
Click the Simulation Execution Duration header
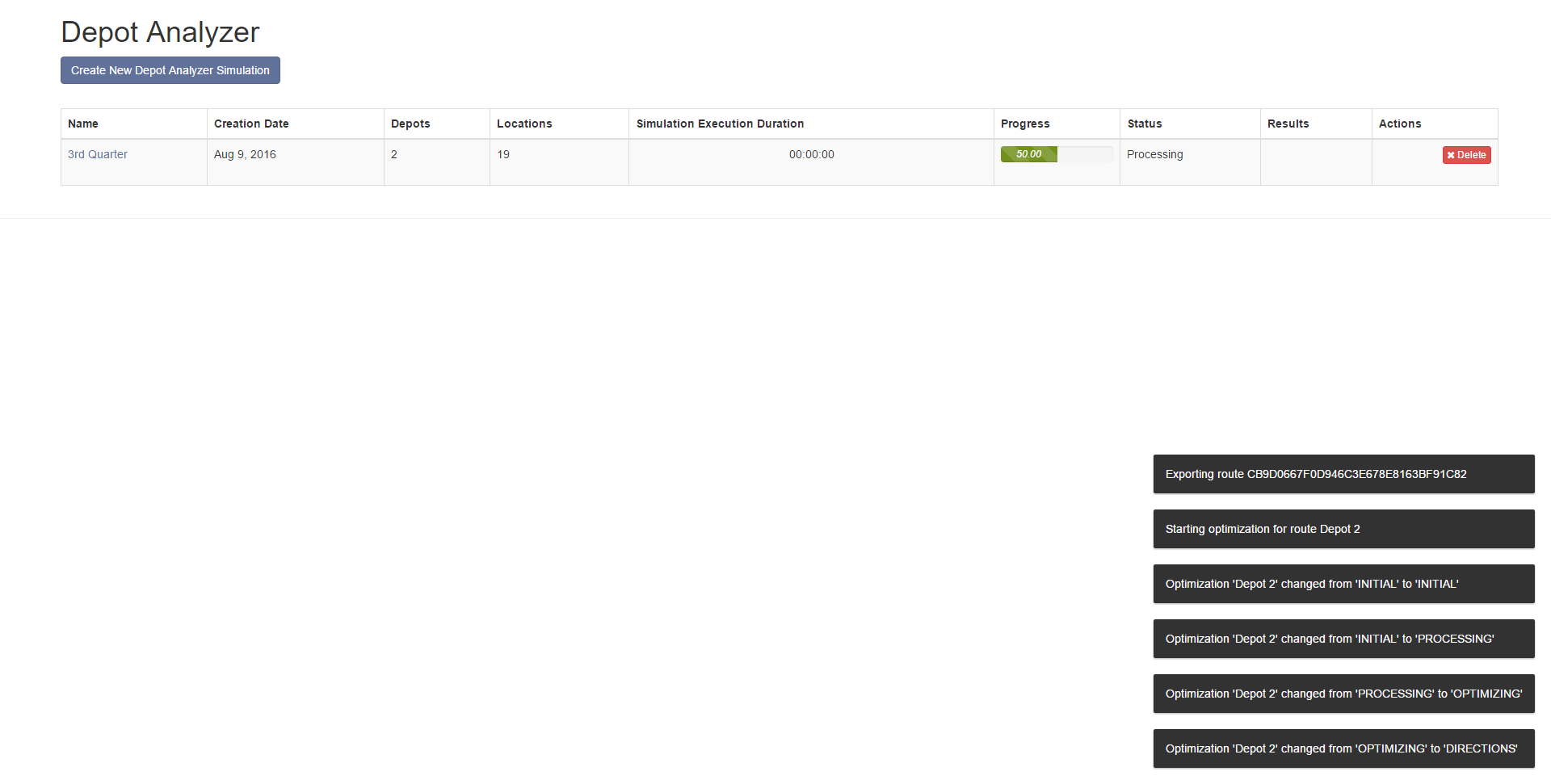coord(720,124)
